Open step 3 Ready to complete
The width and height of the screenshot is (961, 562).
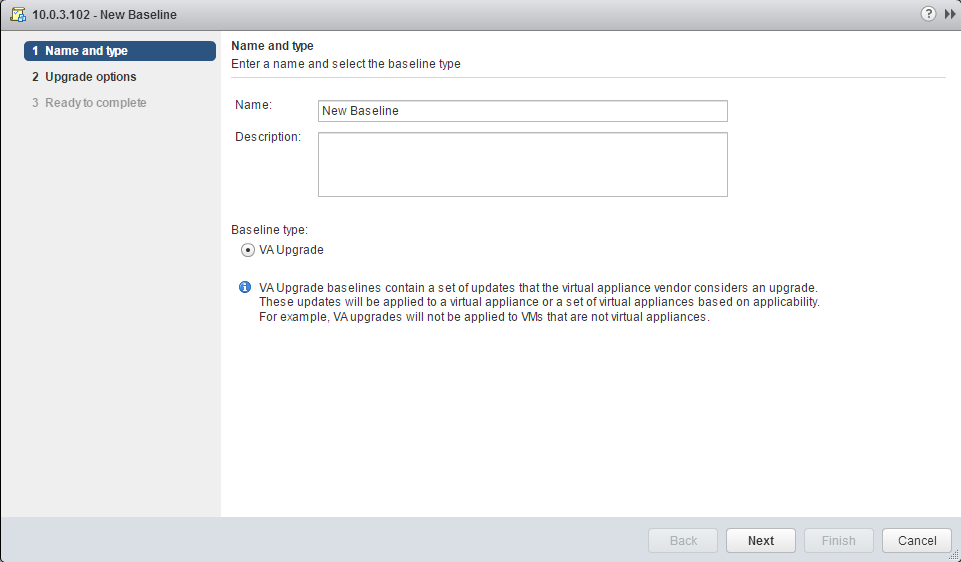point(95,103)
